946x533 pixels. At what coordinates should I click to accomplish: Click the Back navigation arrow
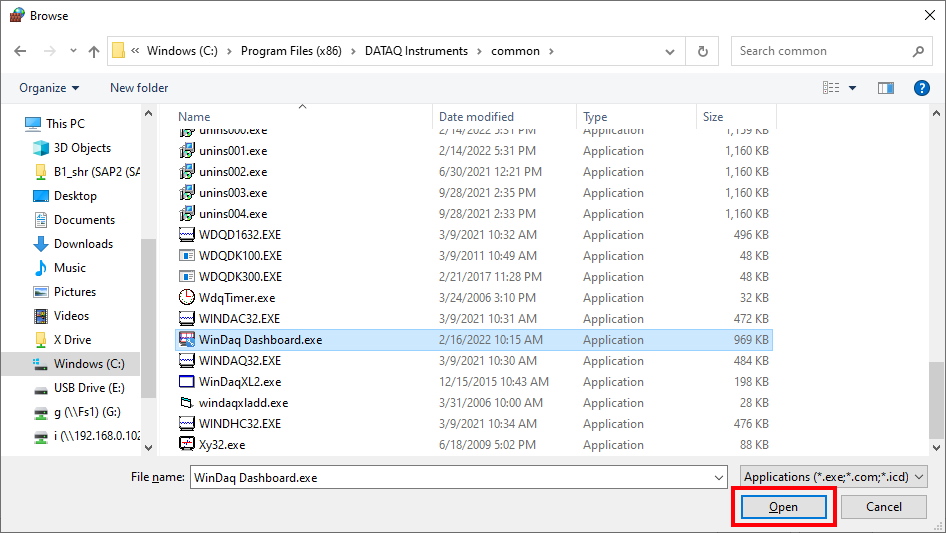20,51
